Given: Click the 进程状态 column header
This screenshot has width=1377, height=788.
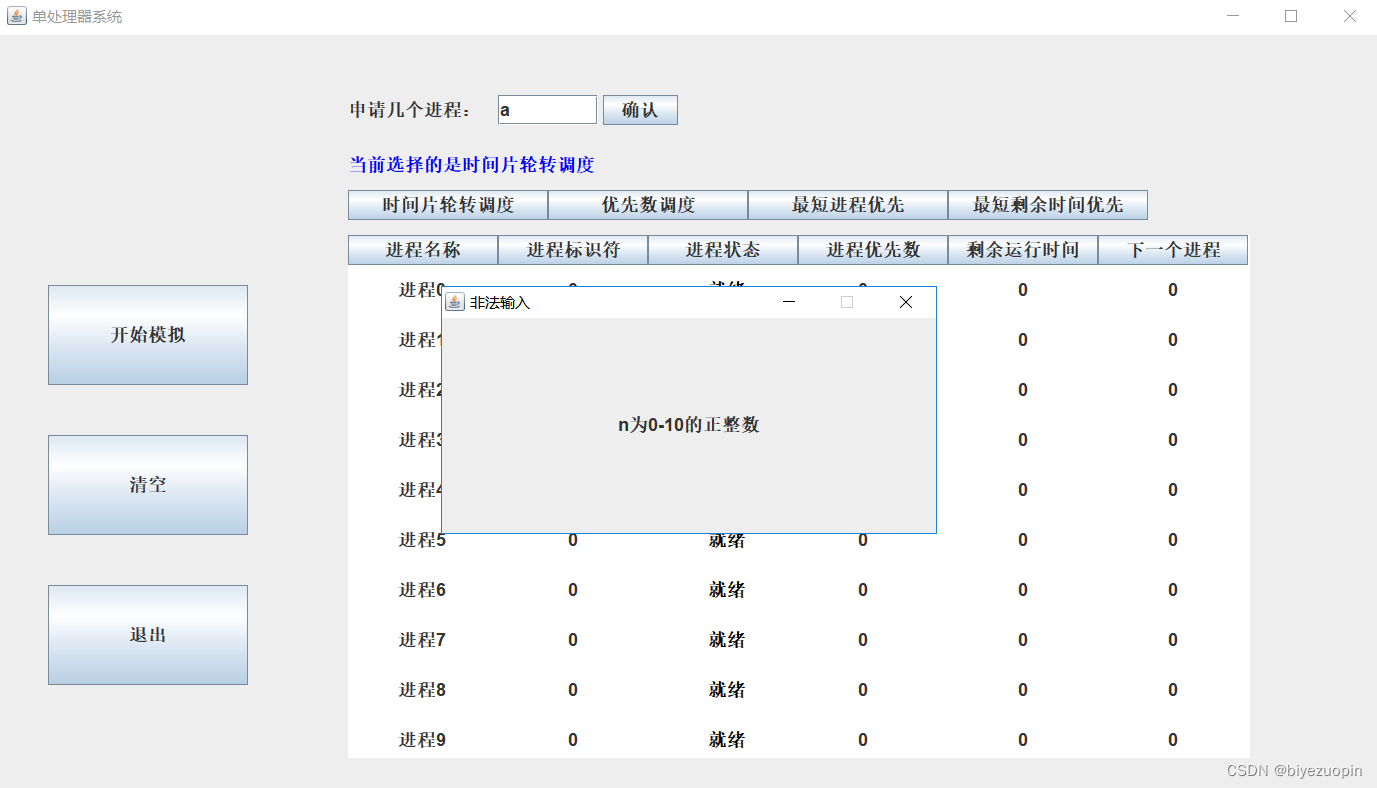Looking at the screenshot, I should click(x=723, y=250).
